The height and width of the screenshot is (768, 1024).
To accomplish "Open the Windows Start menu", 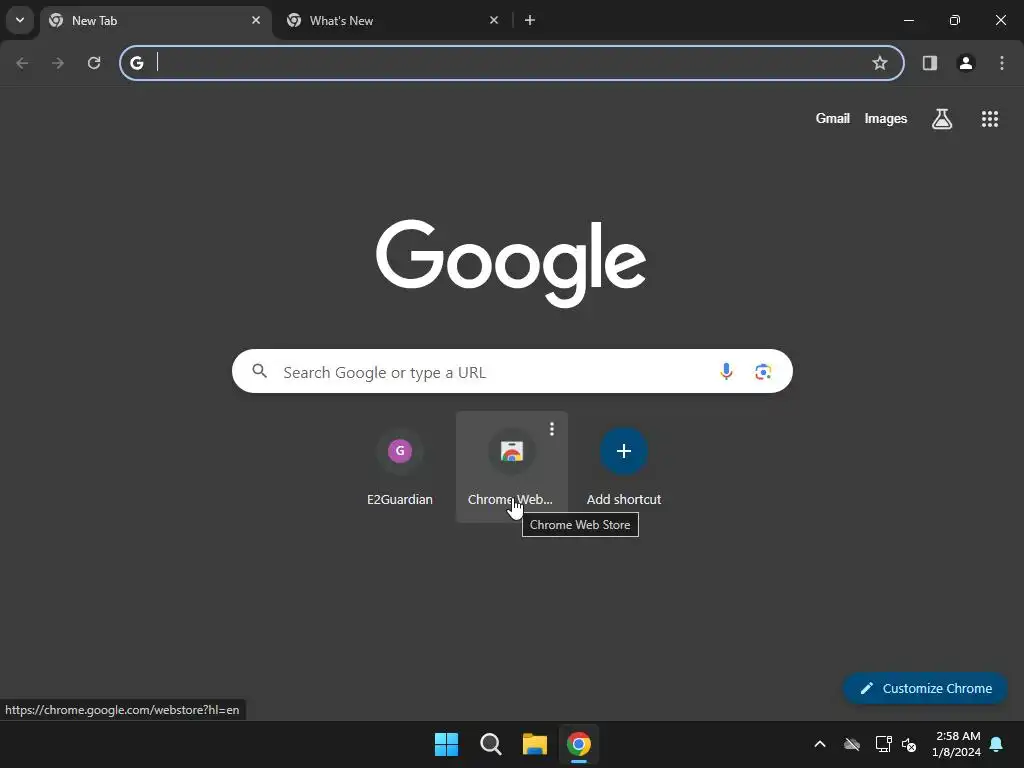I will point(447,744).
